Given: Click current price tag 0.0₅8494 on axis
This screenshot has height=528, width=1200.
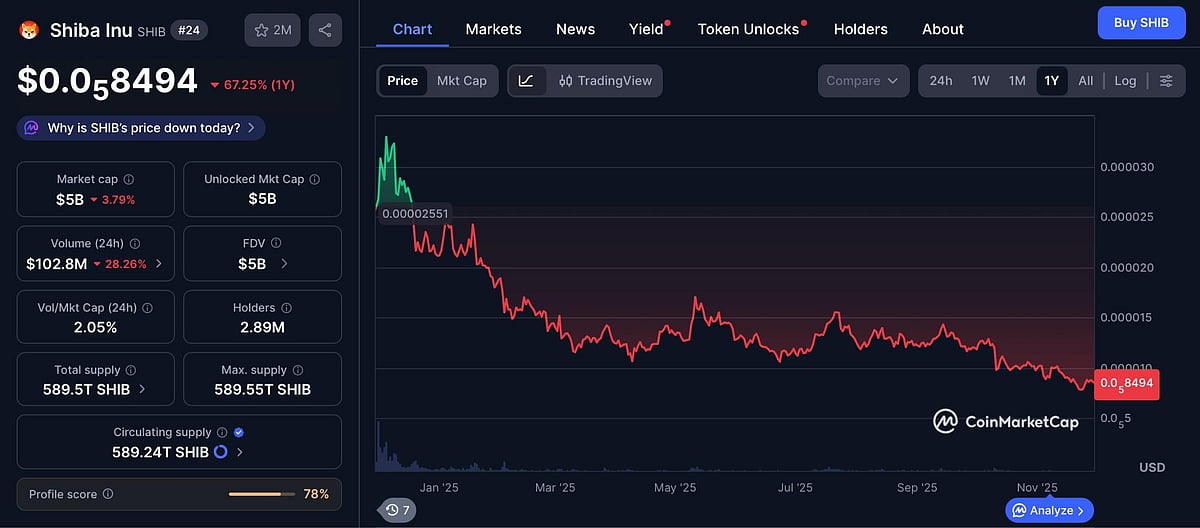Looking at the screenshot, I should pyautogui.click(x=1127, y=383).
